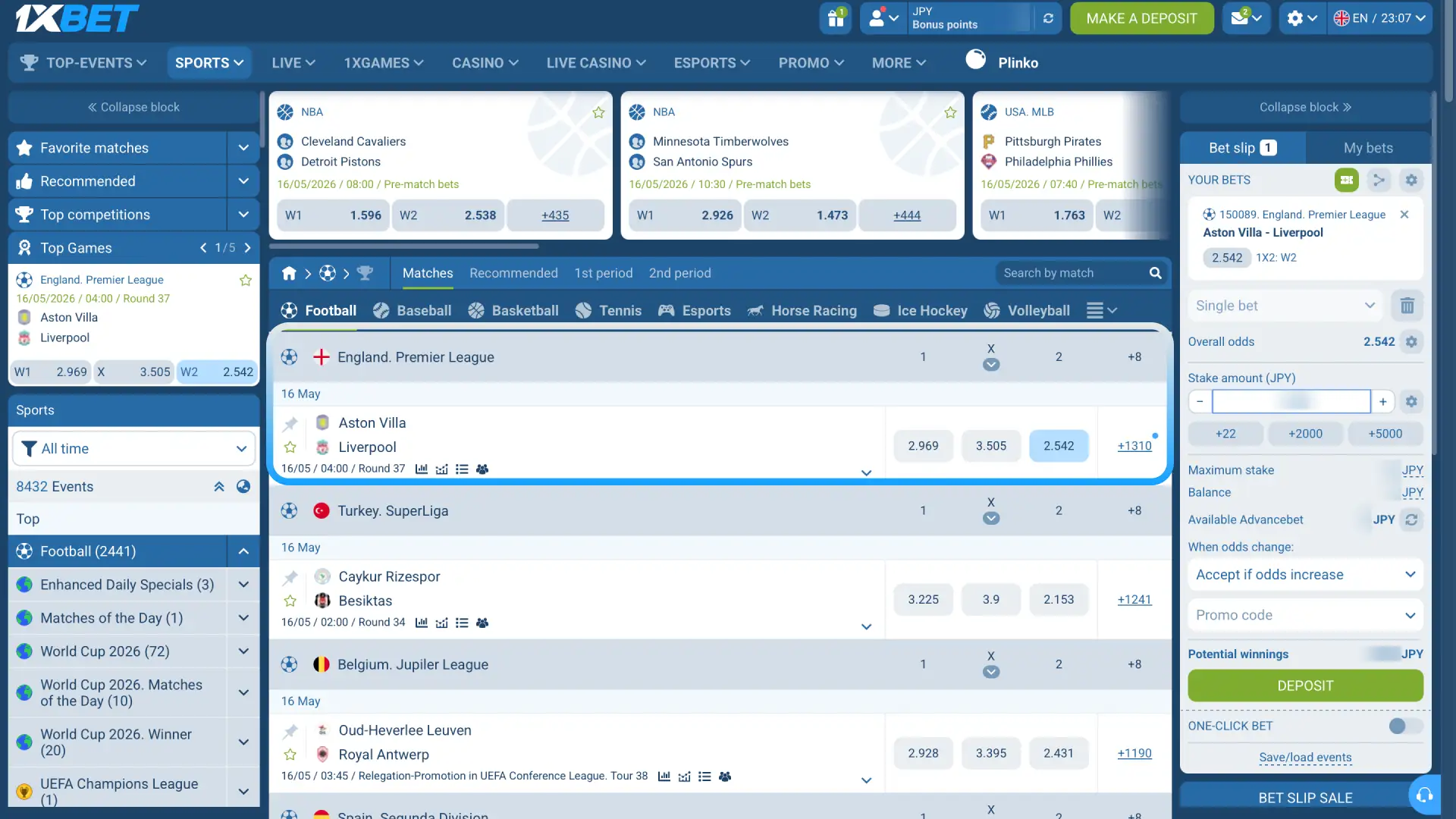Click the trophy icon in breadcrumb

365,273
